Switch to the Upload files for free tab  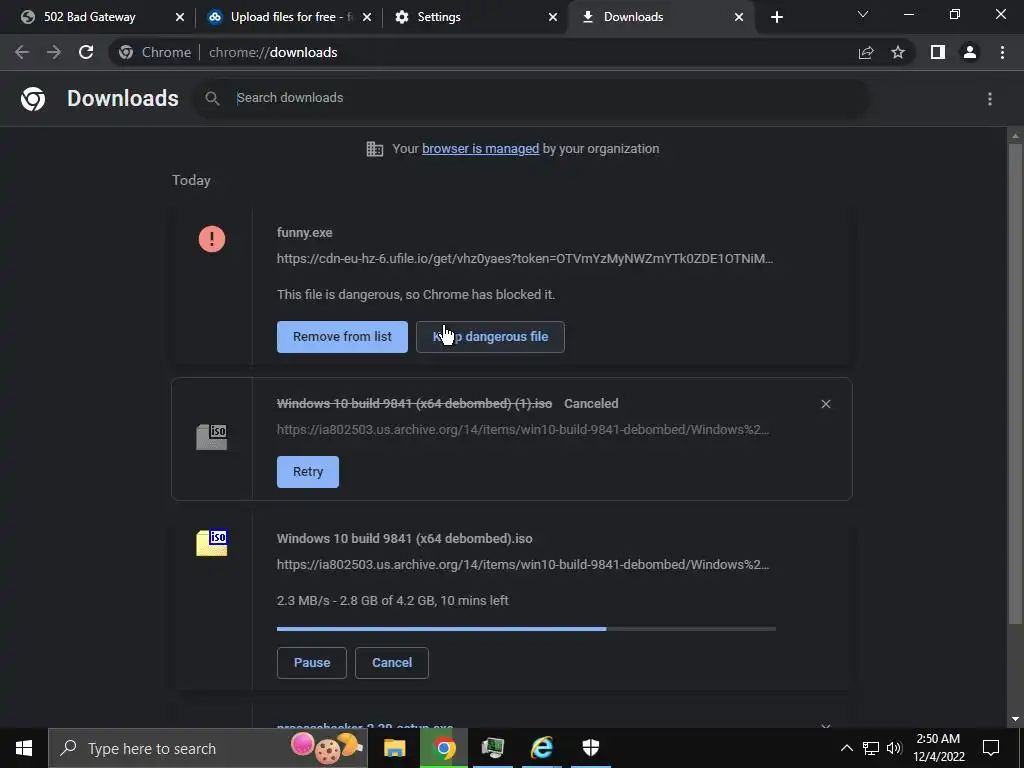coord(287,17)
